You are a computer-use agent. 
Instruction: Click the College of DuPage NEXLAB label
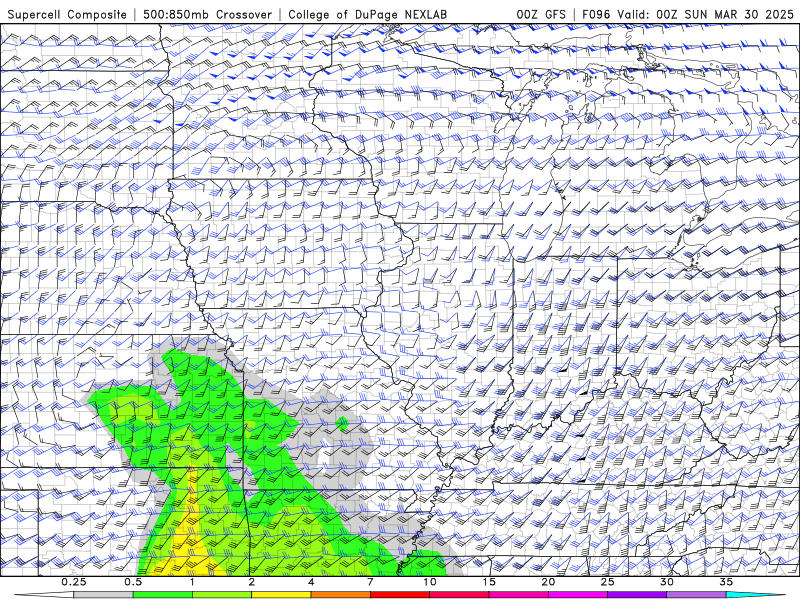367,14
